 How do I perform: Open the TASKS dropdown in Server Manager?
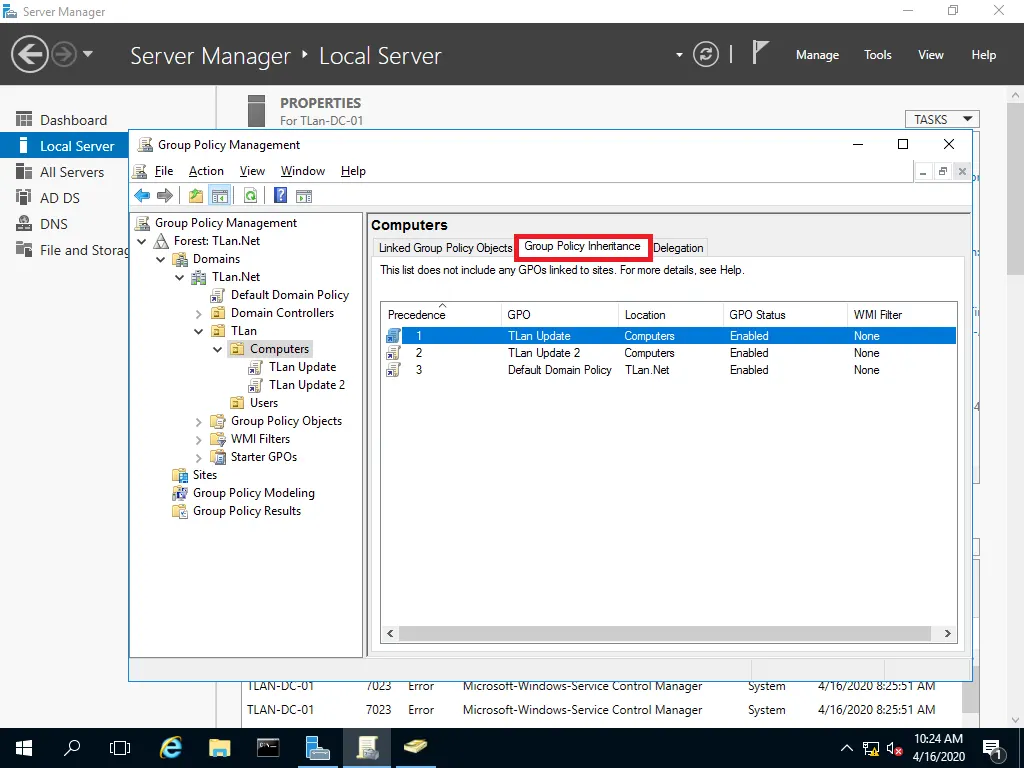(942, 120)
